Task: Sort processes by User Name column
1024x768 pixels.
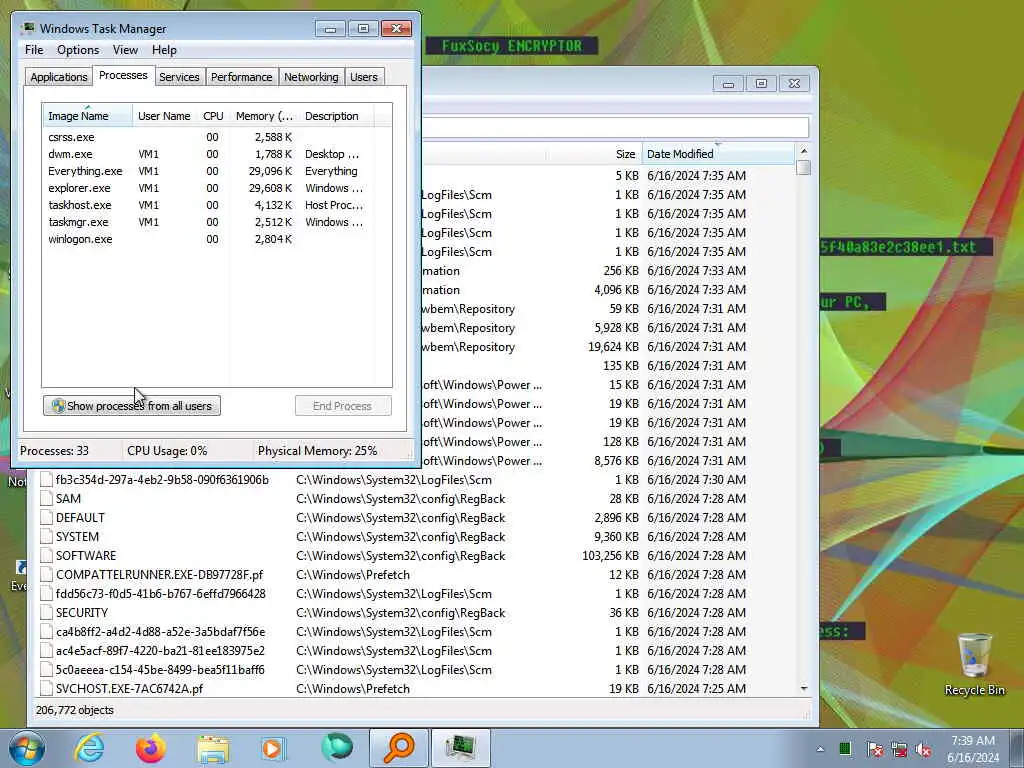Action: coord(164,116)
